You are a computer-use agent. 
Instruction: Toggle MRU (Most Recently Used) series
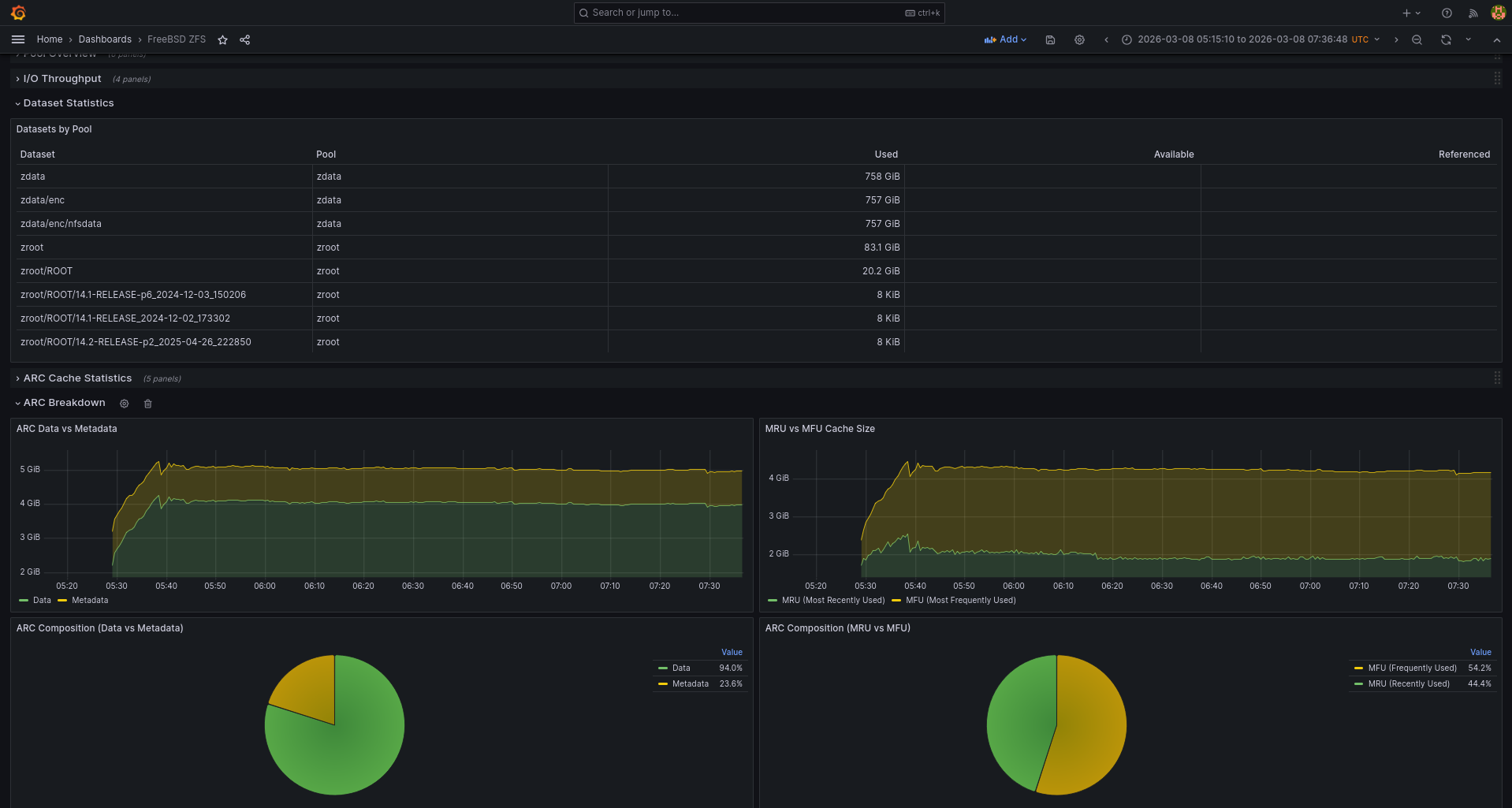pos(832,601)
